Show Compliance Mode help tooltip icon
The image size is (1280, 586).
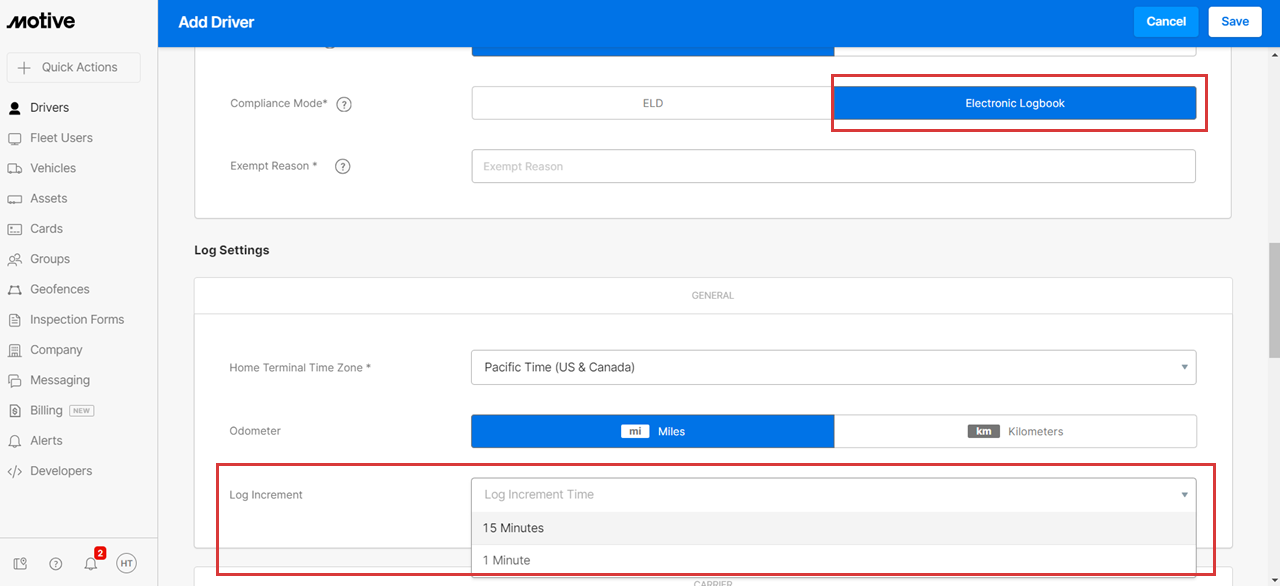pos(344,104)
